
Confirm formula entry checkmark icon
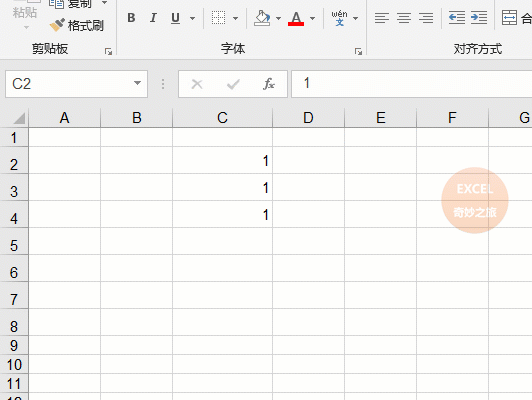[x=233, y=84]
